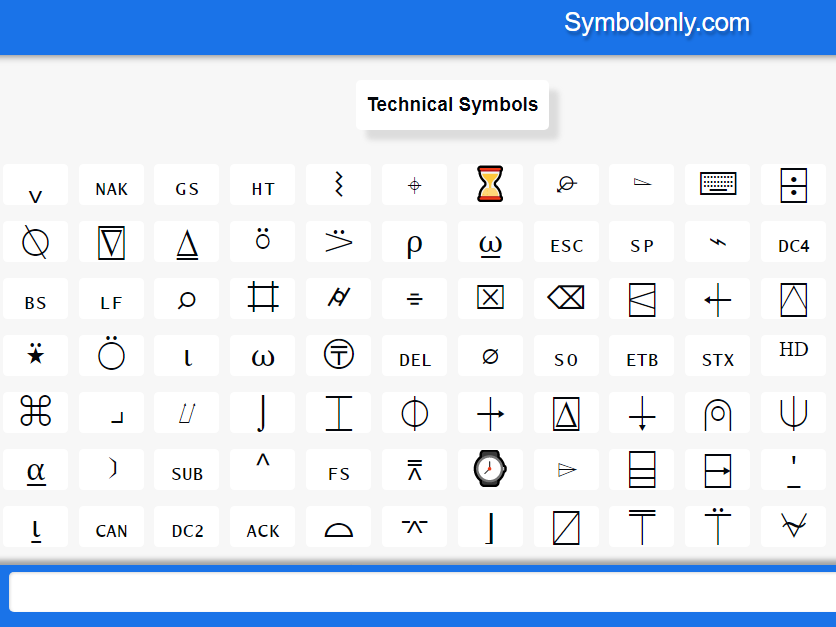Click the DEL symbol
The width and height of the screenshot is (836, 627).
click(414, 356)
